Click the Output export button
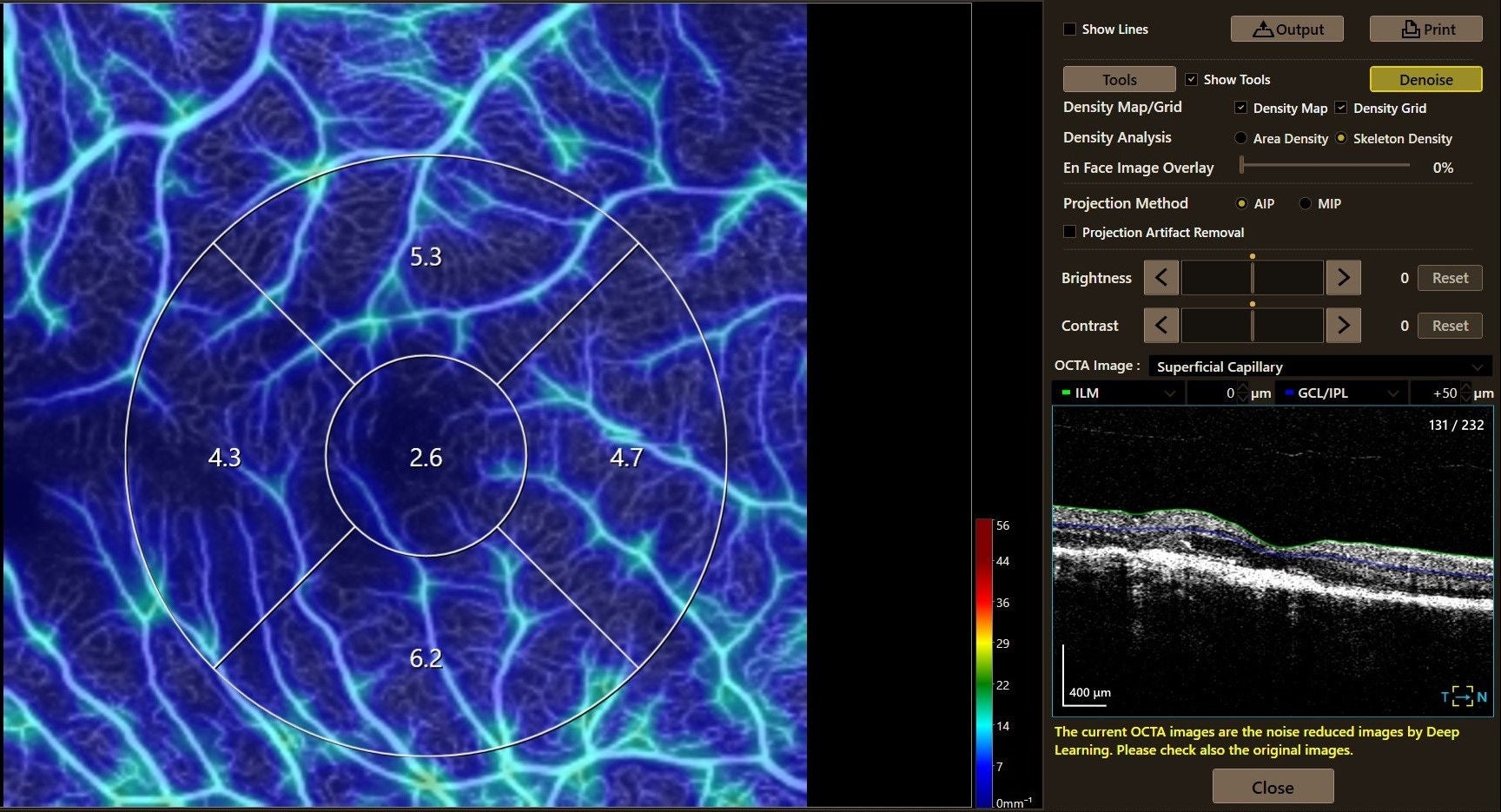 1286,29
